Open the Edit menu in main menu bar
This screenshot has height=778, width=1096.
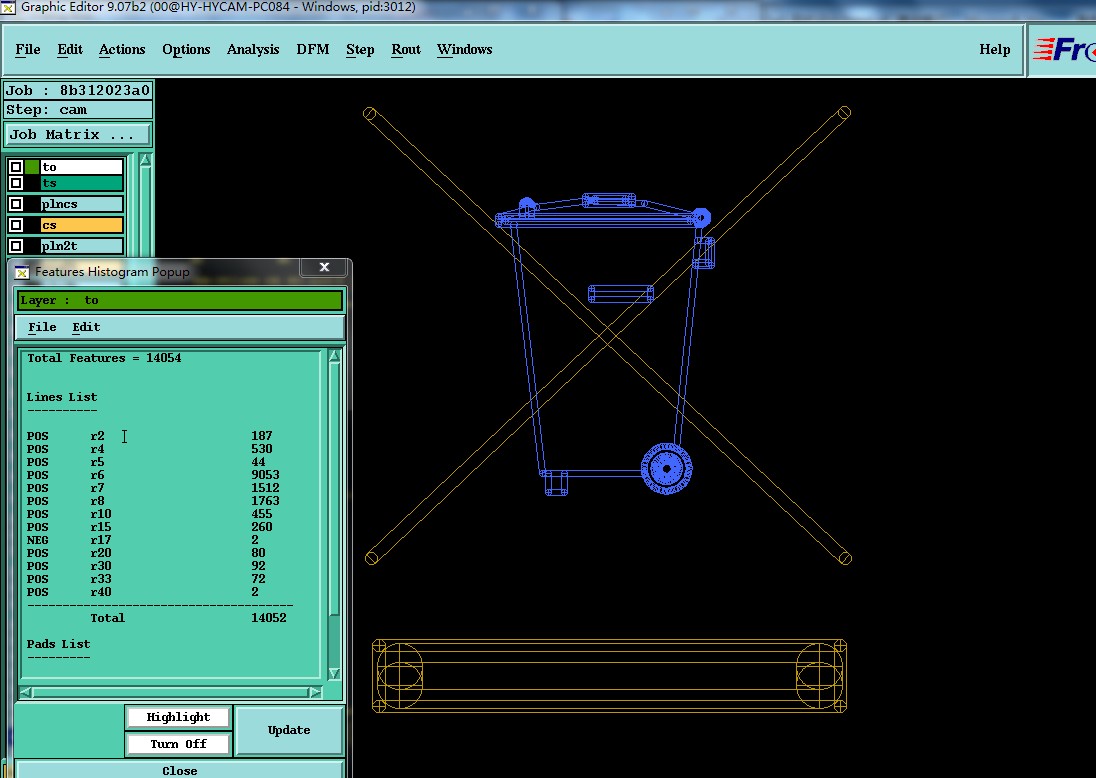point(70,50)
